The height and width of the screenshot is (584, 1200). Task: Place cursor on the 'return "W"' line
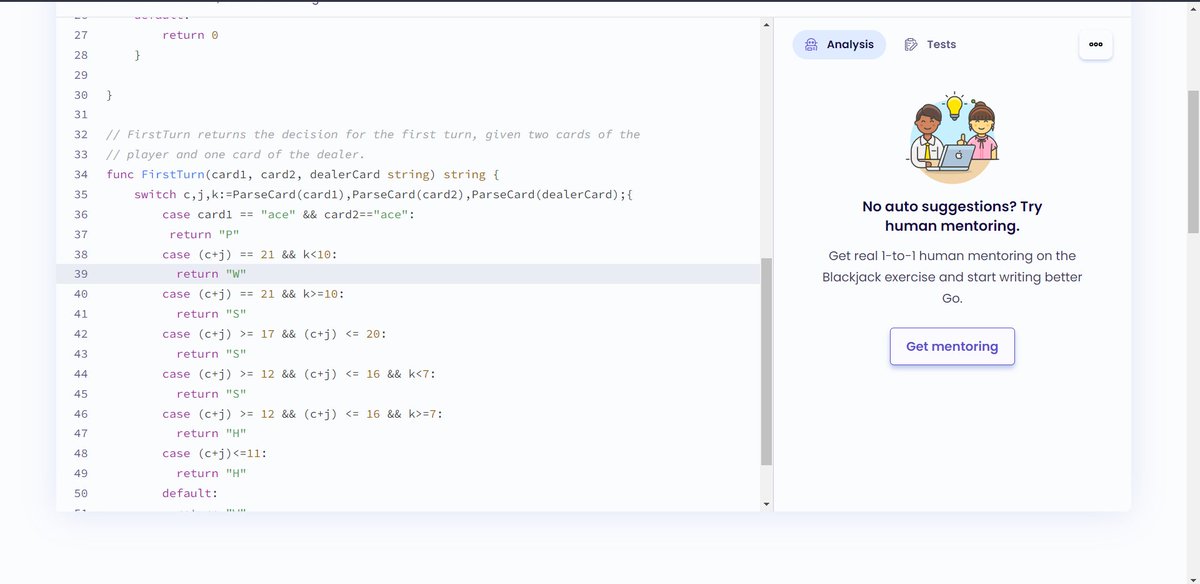(x=211, y=274)
